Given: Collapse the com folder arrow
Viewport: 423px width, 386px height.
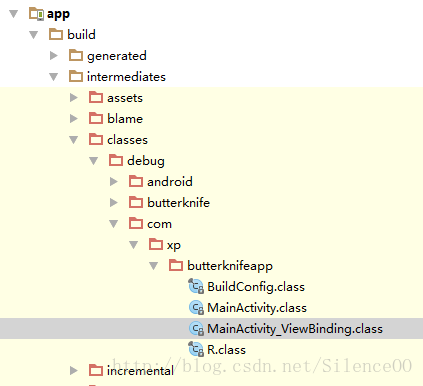Looking at the screenshot, I should 114,224.
